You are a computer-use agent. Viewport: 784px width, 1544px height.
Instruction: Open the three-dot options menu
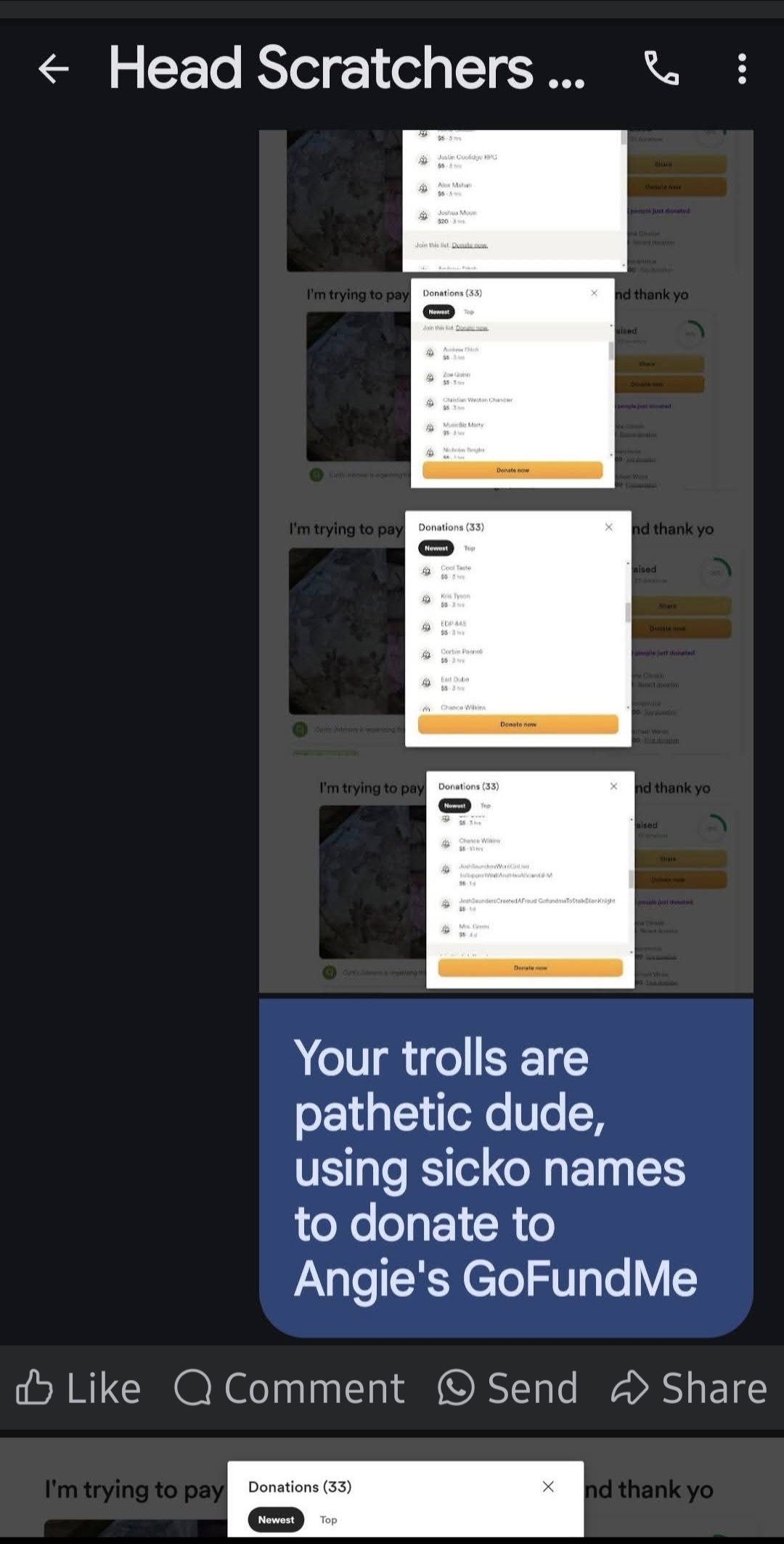coord(742,69)
